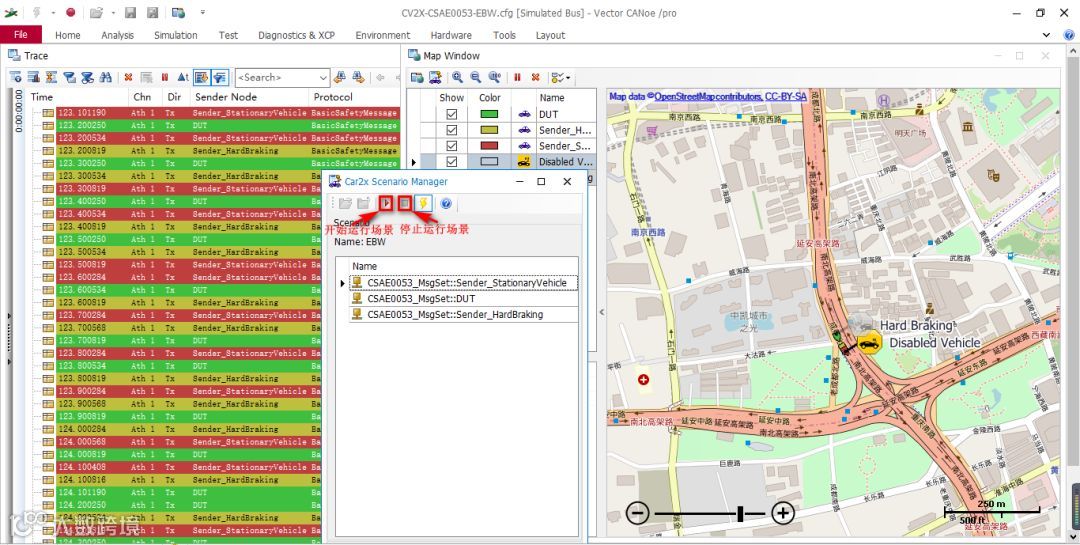Click the funnel filter icon in Trace toolbar
This screenshot has width=1080, height=545.
coord(70,77)
